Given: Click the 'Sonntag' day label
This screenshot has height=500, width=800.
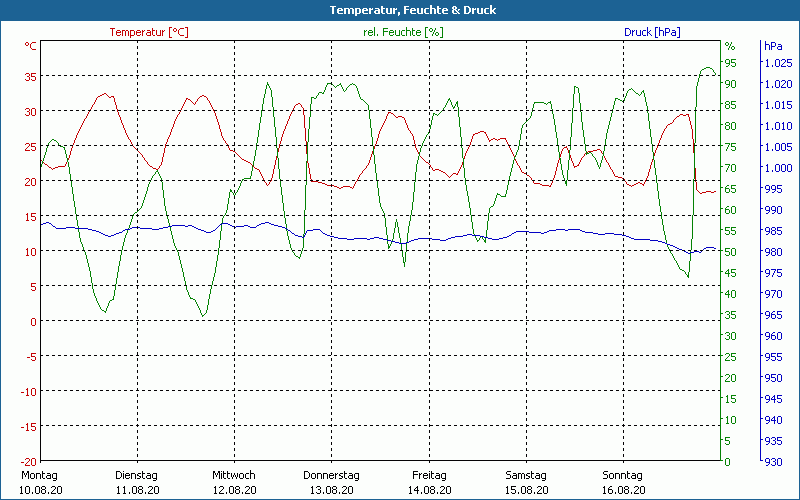Looking at the screenshot, I should (622, 475).
